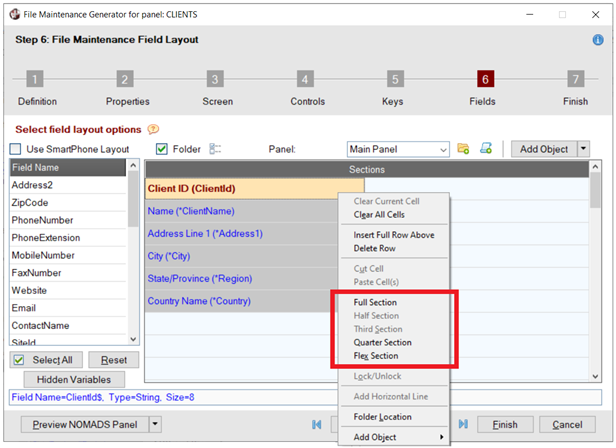Go to step 7 Finish
This screenshot has width=616, height=448.
(x=575, y=80)
